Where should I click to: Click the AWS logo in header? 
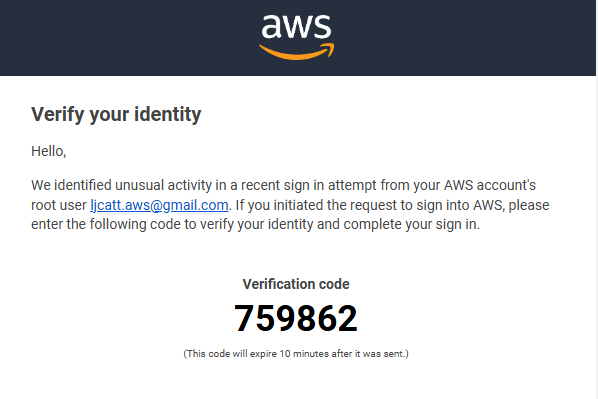[296, 37]
